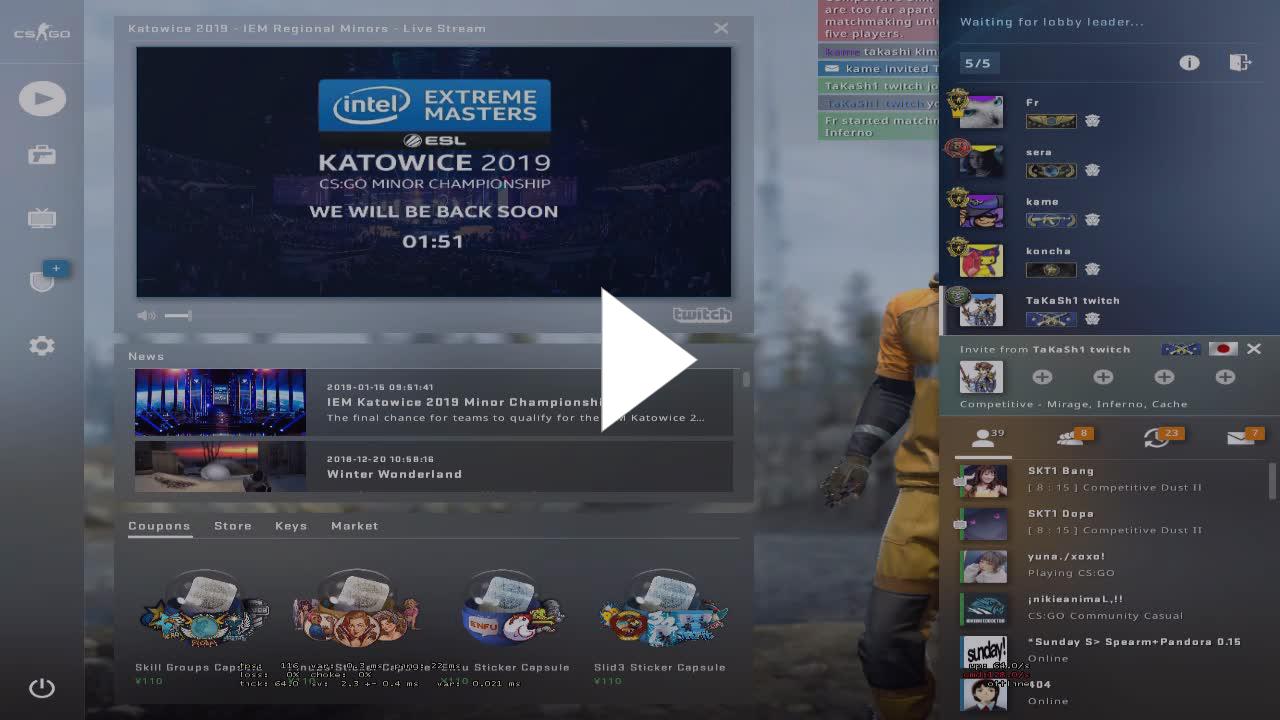This screenshot has height=720, width=1280.
Task: Click the medal icon in TaKaSh1 twitch's row
Action: click(x=1092, y=319)
